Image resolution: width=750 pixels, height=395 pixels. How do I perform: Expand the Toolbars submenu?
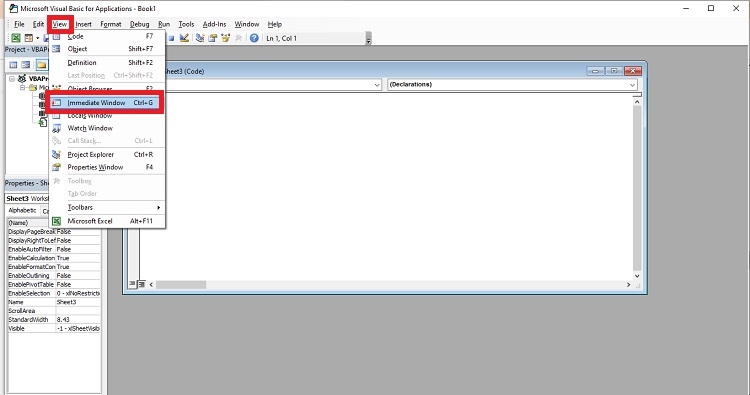(108, 208)
